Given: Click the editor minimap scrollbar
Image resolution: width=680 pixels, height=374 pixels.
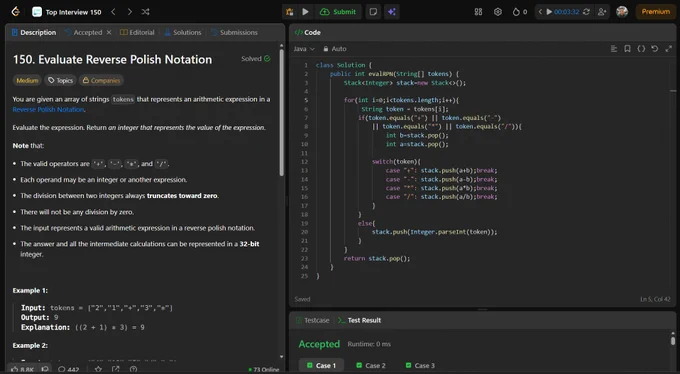Looking at the screenshot, I should pos(673,91).
